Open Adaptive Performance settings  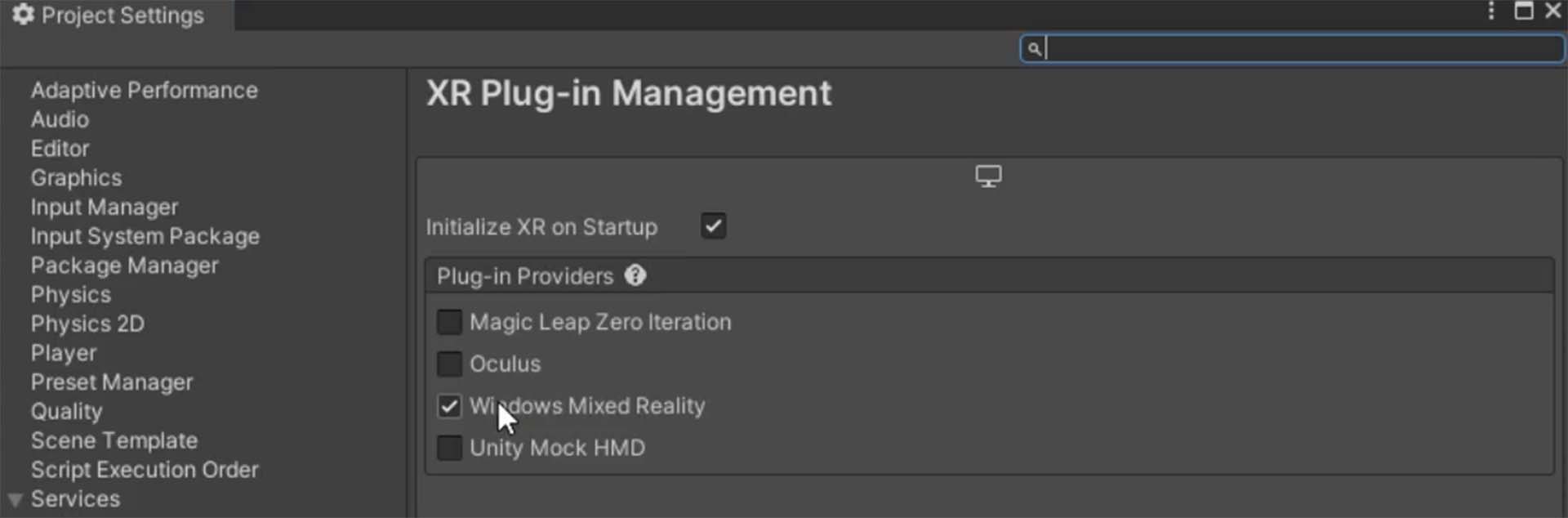click(144, 90)
